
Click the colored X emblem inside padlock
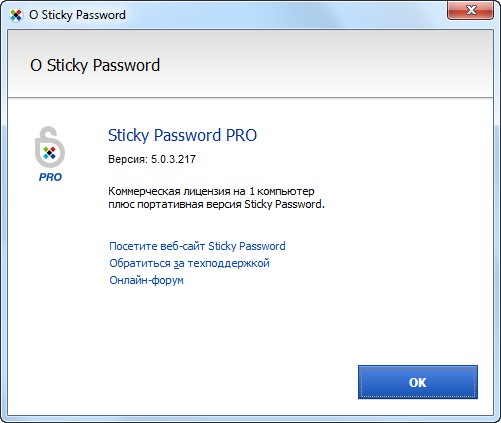50,153
